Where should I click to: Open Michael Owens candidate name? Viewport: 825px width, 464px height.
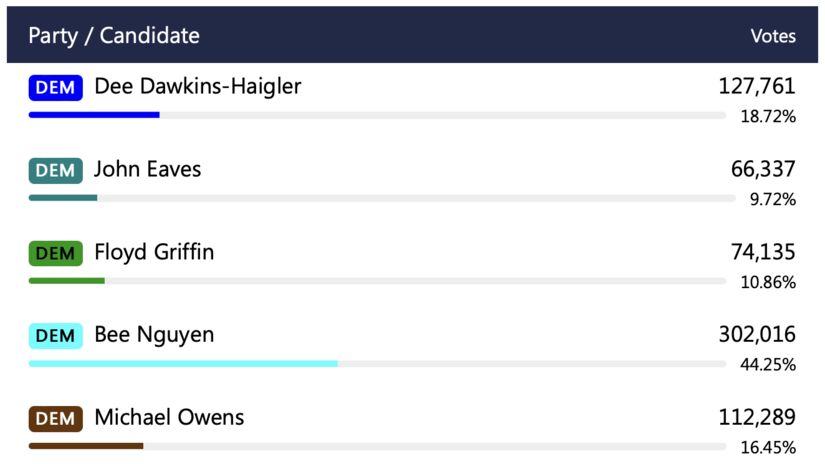click(x=169, y=418)
